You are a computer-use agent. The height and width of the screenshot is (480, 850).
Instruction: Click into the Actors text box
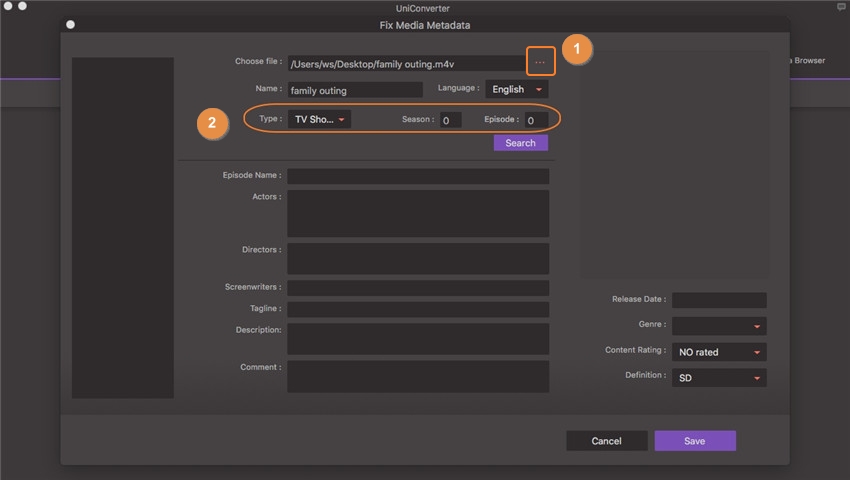(418, 213)
